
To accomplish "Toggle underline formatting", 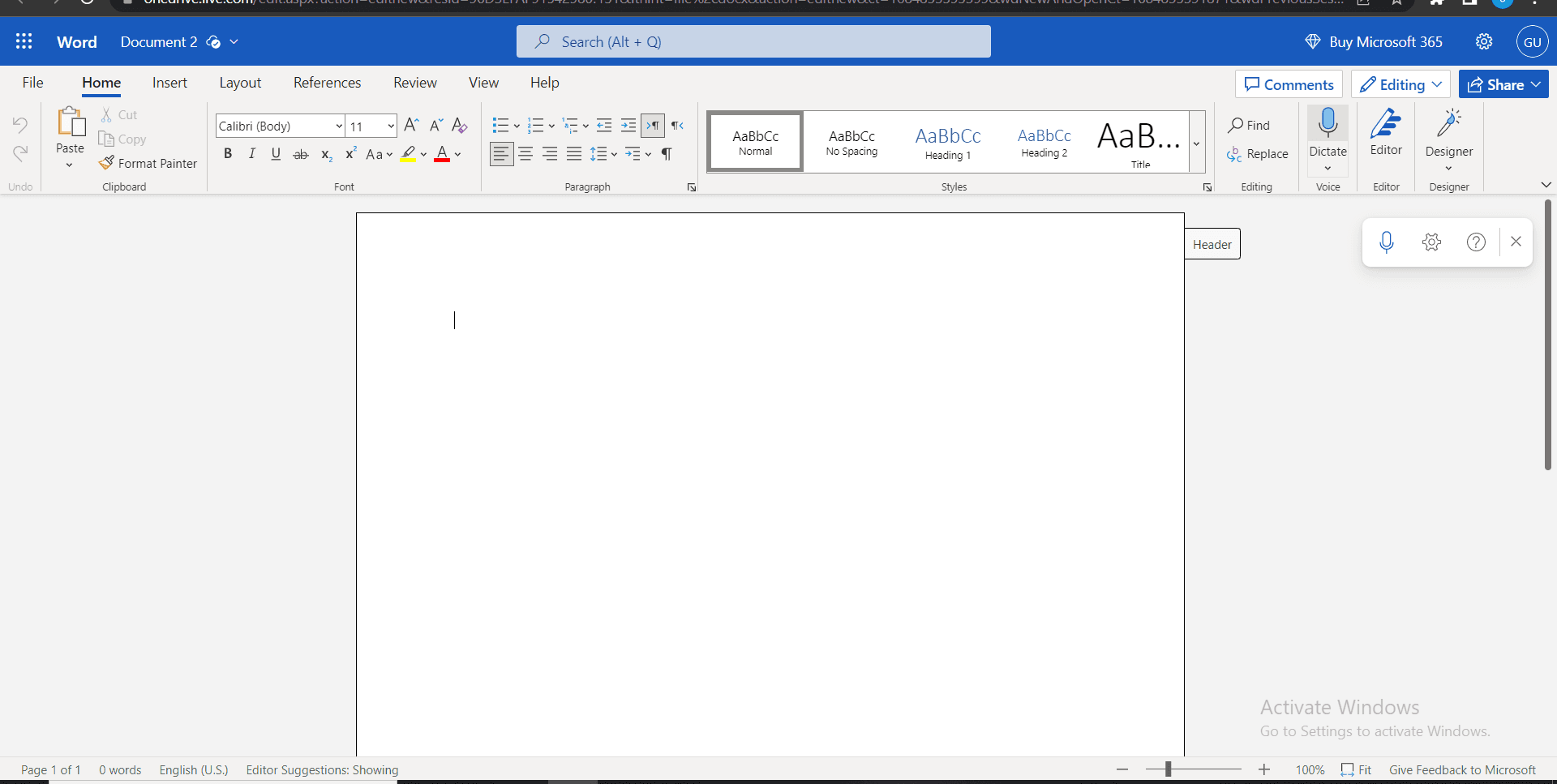I will coord(276,153).
